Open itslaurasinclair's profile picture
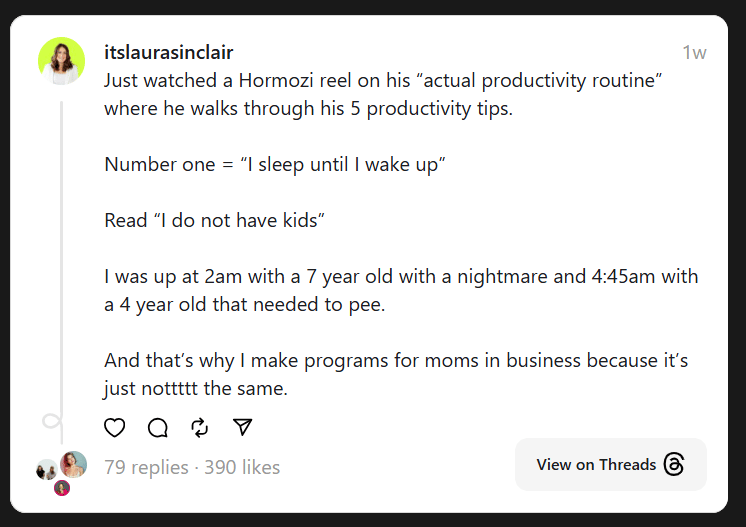Screen dimensions: 746x527 [62, 61]
